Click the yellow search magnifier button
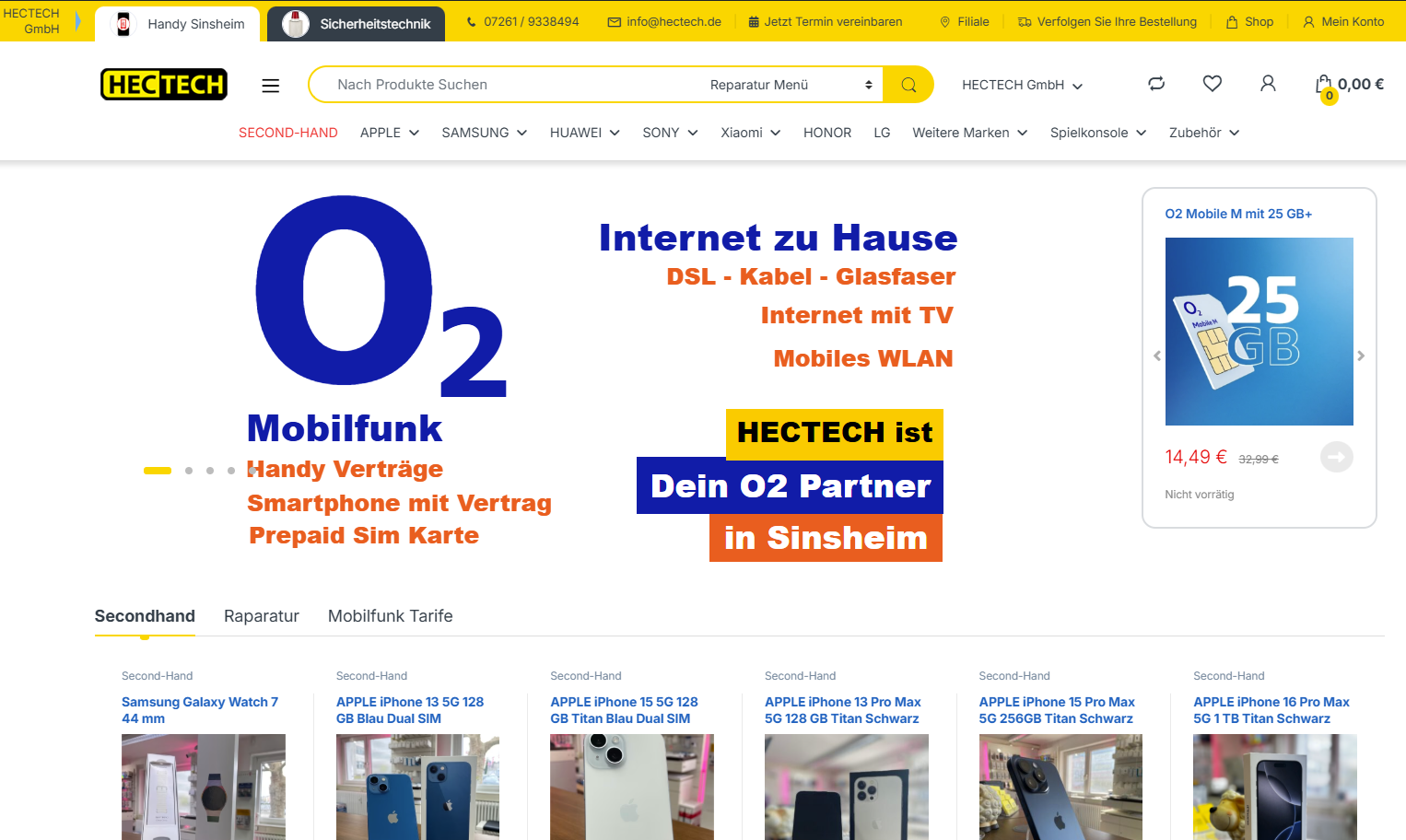Image resolution: width=1406 pixels, height=840 pixels. 908,85
